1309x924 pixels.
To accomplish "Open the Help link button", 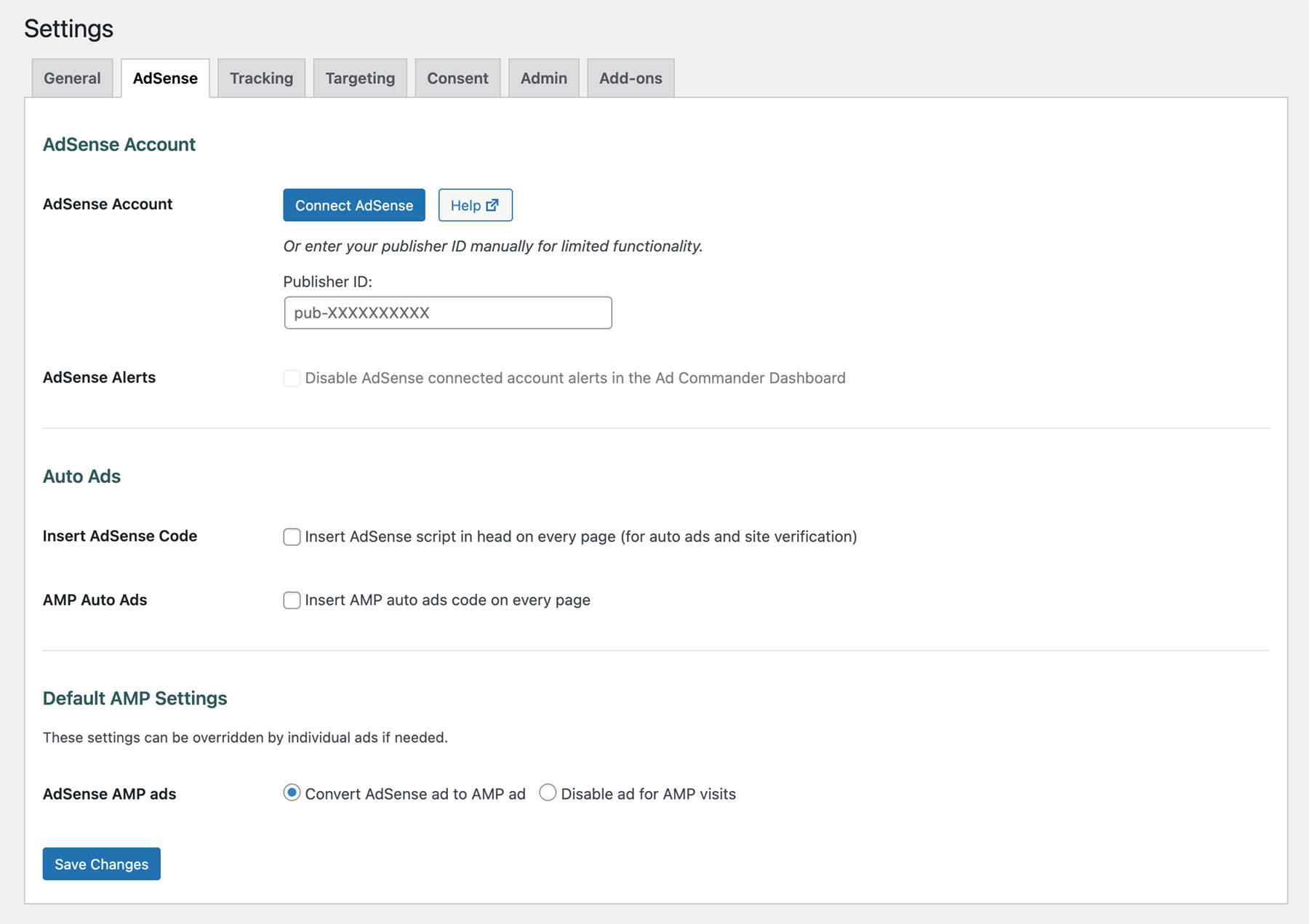I will 475,205.
